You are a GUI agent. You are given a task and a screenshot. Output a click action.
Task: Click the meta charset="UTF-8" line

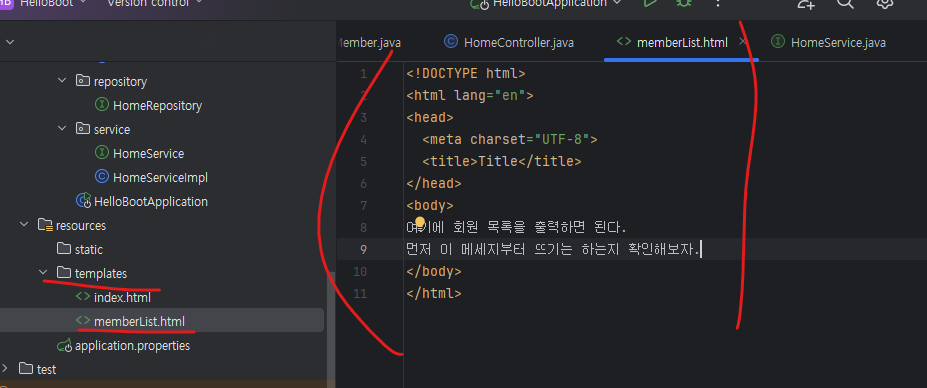click(x=510, y=140)
